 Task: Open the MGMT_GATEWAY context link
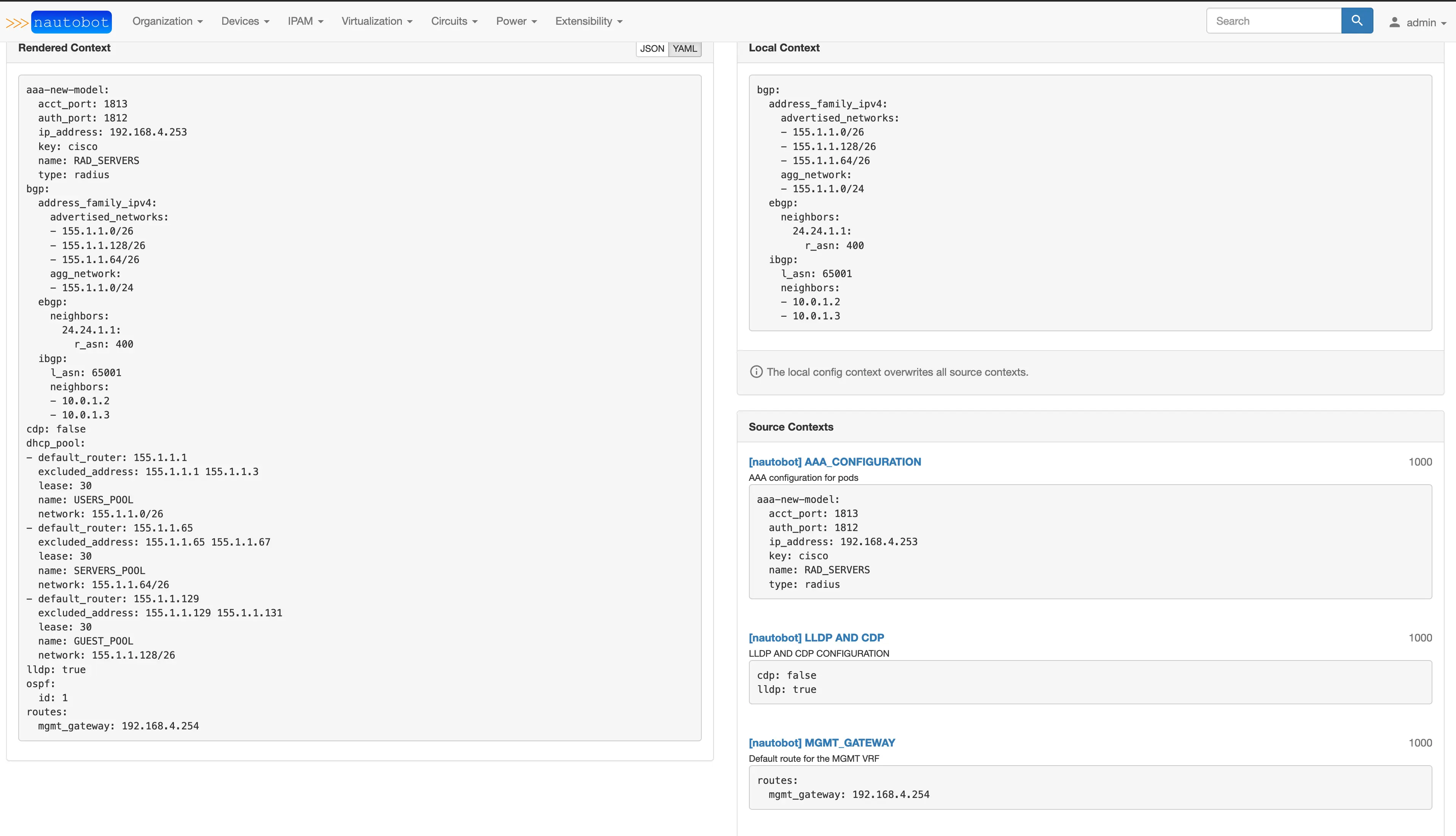coord(821,742)
